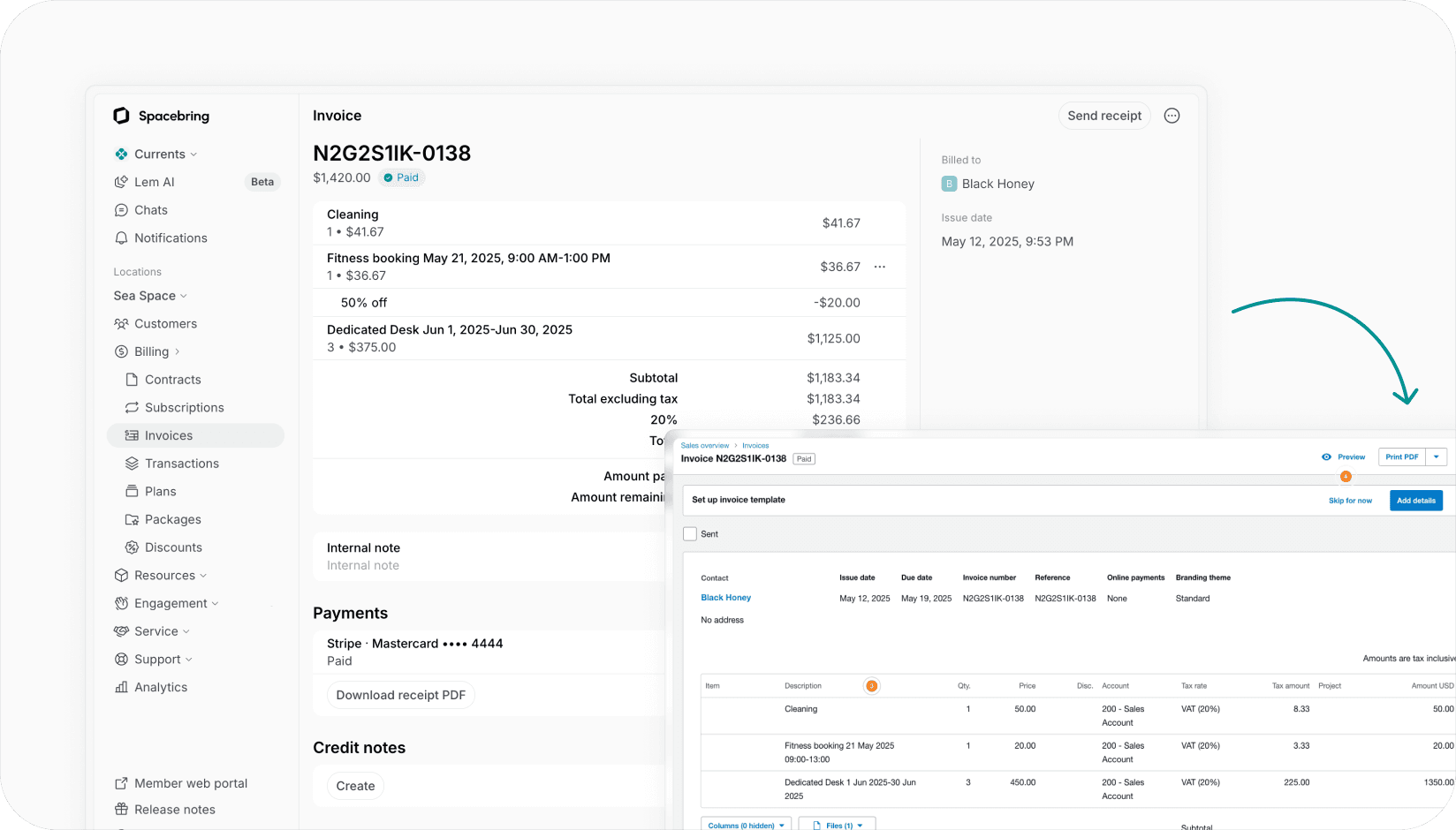Click Send receipt button
Viewport: 1456px width, 830px height.
[1104, 116]
